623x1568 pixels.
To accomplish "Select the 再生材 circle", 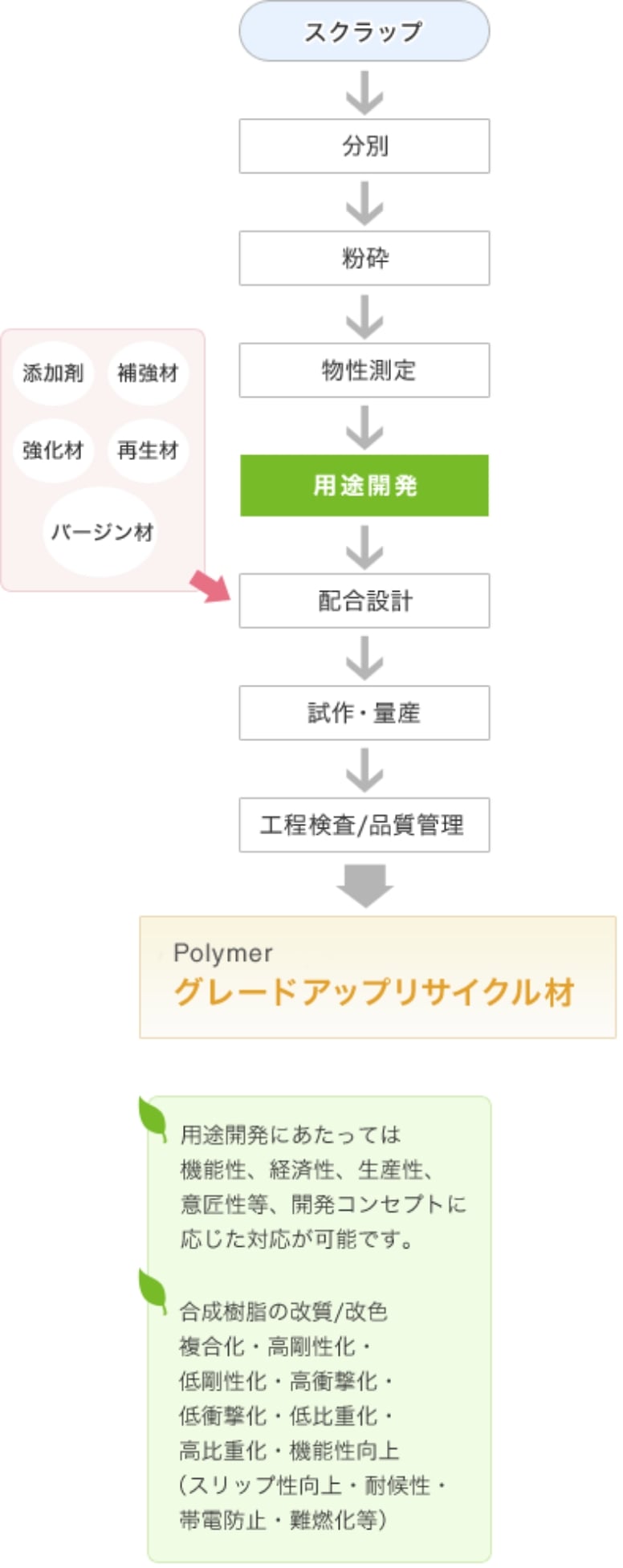I will [149, 450].
